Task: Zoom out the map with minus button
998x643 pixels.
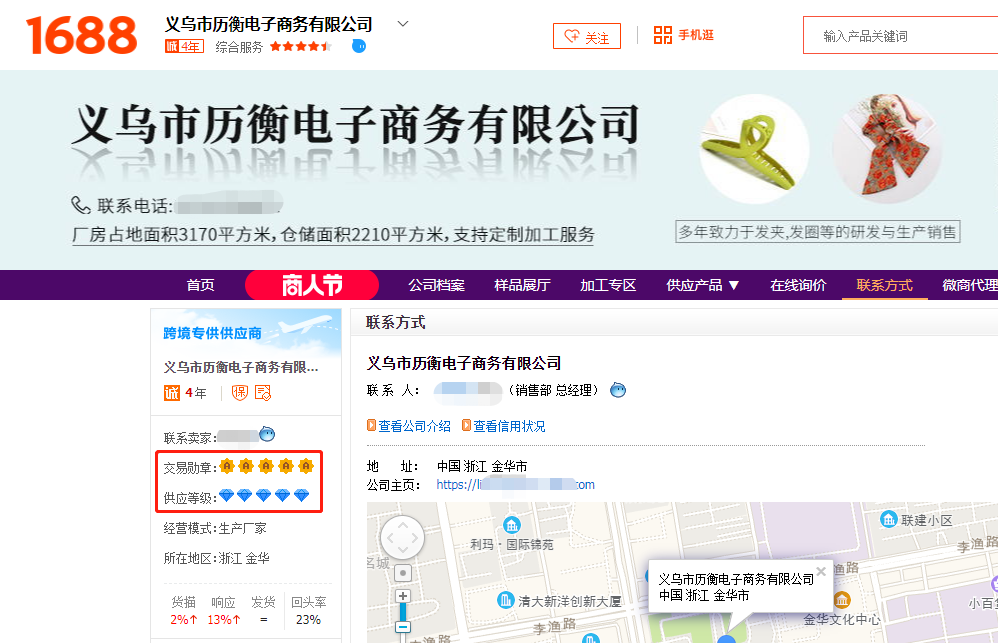Action: coord(403,627)
